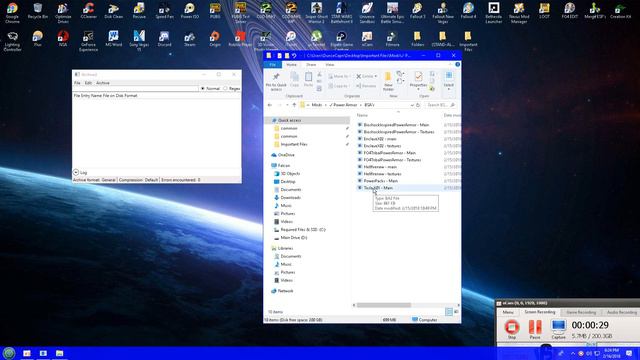Click the Rename button in ribbon
The height and width of the screenshot is (360, 640).
(x=366, y=86)
